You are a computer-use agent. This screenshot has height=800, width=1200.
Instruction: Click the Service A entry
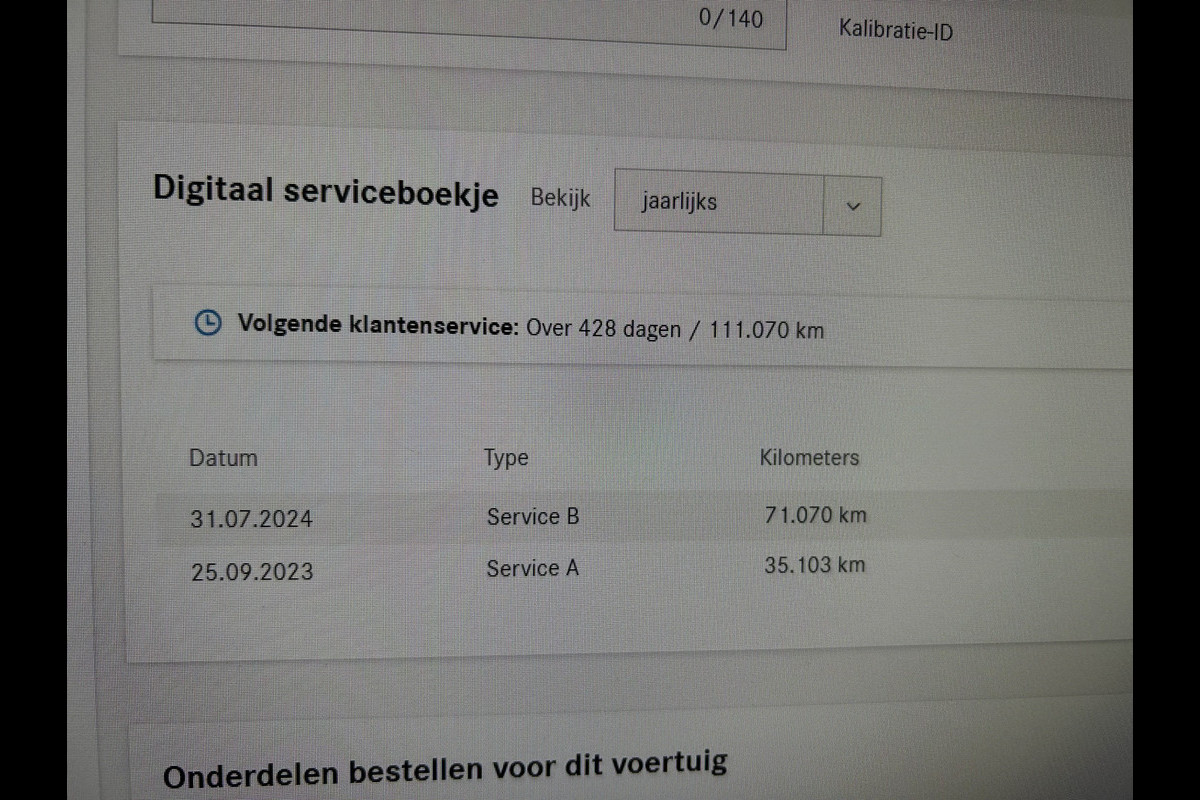(x=533, y=568)
